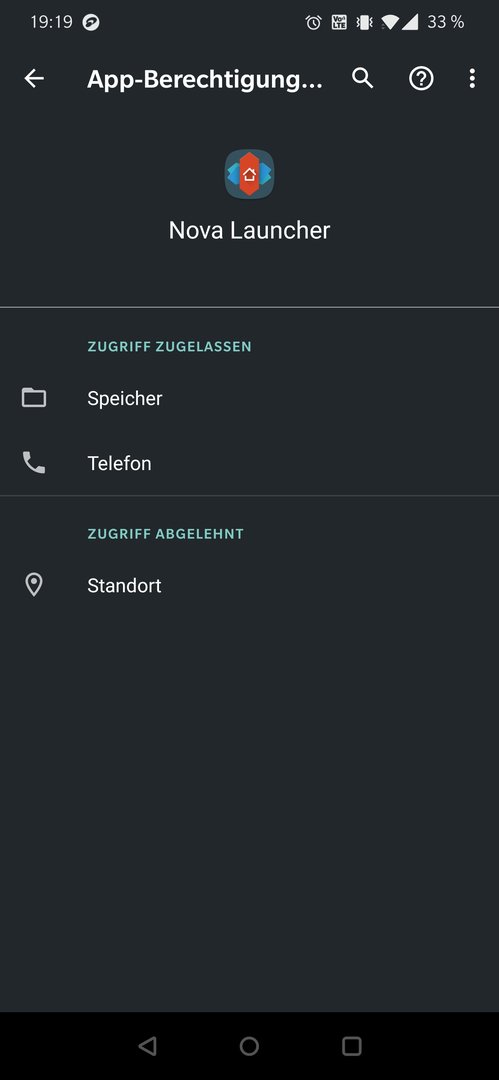
Task: Tap the battery percentage indicator
Action: tap(446, 22)
